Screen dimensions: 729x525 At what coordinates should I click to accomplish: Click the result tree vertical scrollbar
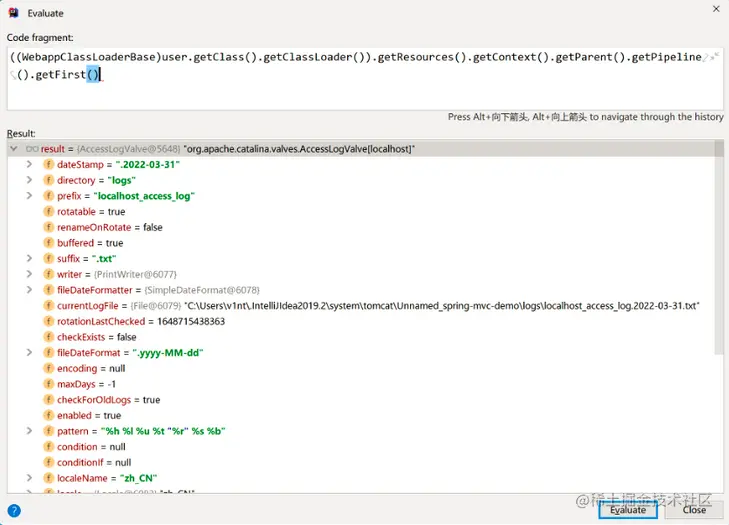[x=719, y=246]
